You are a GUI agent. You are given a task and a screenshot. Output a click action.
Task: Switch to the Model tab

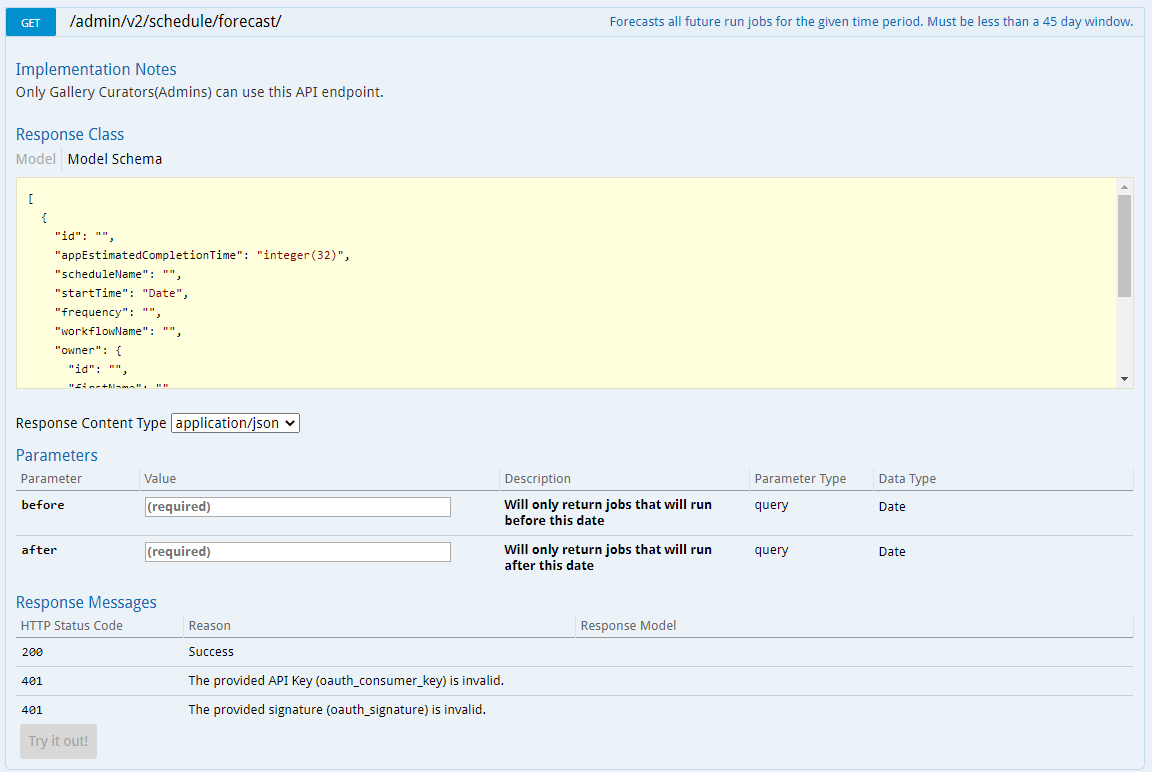(35, 159)
